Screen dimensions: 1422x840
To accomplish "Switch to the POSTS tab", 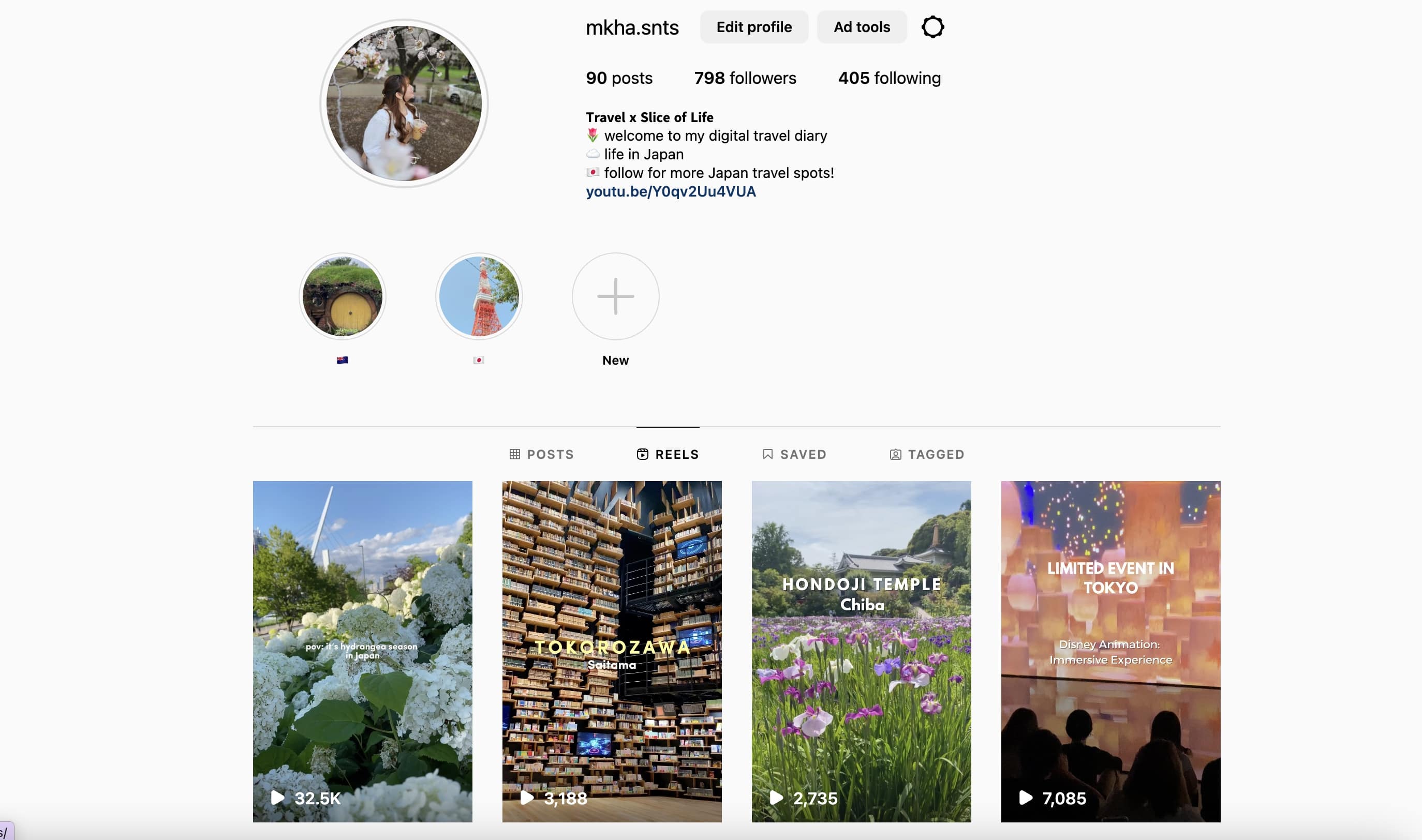I will pos(541,454).
